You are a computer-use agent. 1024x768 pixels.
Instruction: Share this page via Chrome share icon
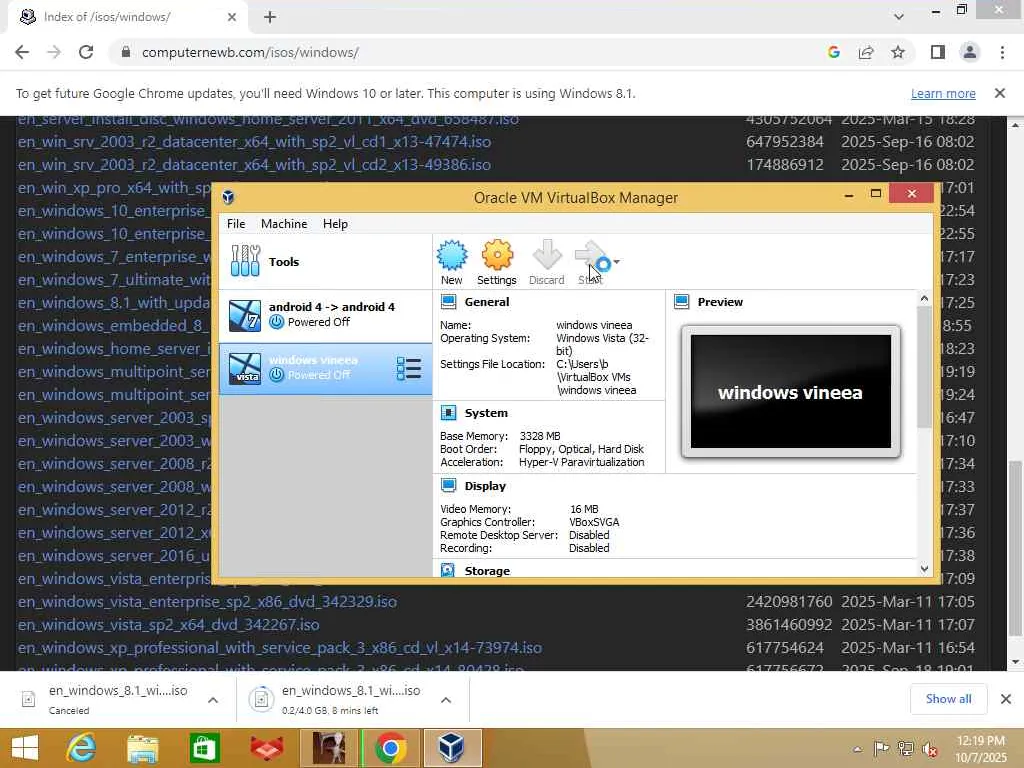pyautogui.click(x=866, y=52)
